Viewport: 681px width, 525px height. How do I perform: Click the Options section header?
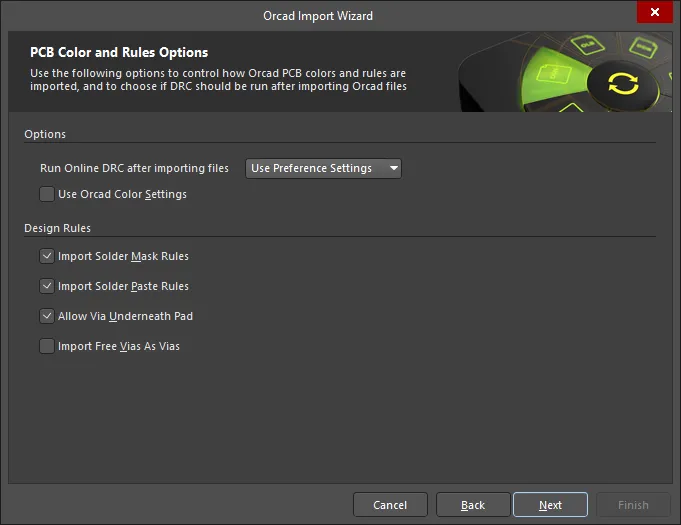[45, 134]
